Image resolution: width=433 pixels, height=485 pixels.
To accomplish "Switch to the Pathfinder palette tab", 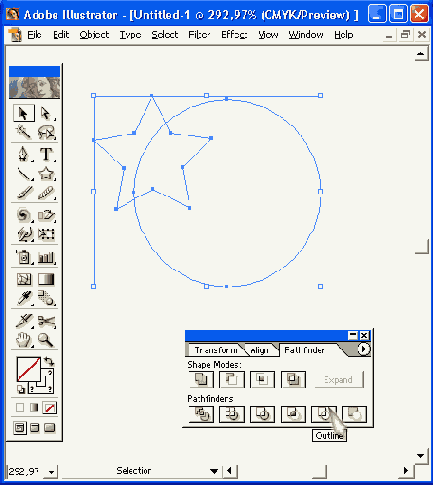I will [304, 350].
